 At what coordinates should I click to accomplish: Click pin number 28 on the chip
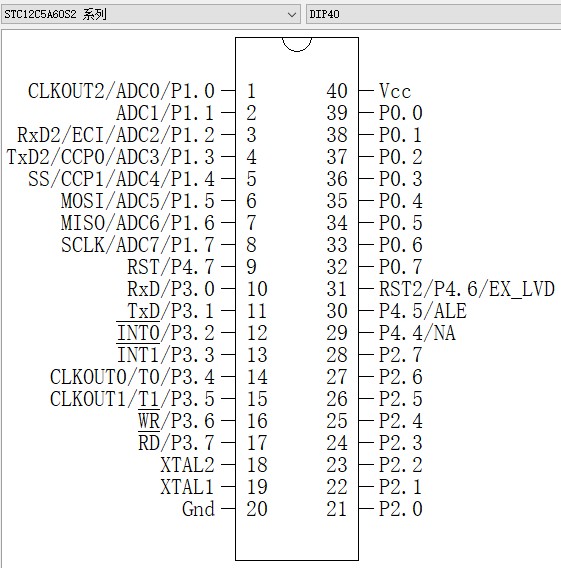(337, 355)
